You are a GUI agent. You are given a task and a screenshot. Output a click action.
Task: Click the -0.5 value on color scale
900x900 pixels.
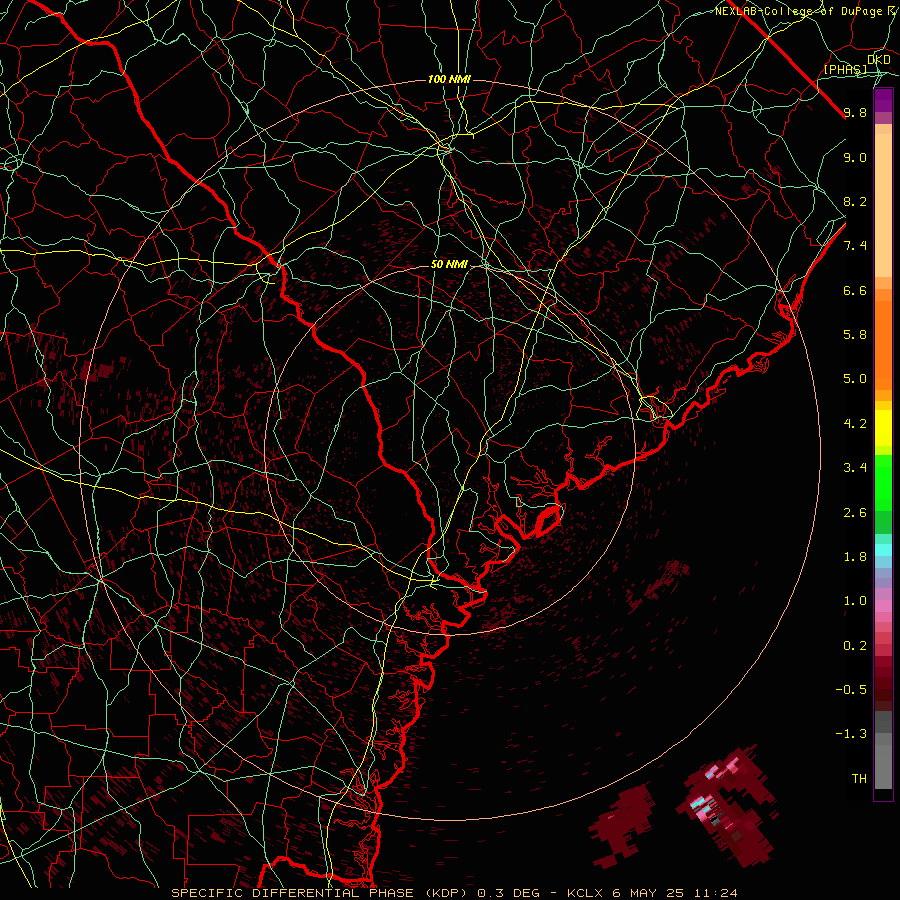tap(851, 689)
